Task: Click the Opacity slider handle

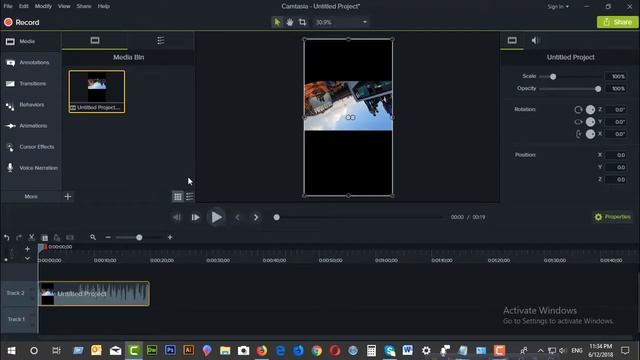Action: (x=598, y=89)
